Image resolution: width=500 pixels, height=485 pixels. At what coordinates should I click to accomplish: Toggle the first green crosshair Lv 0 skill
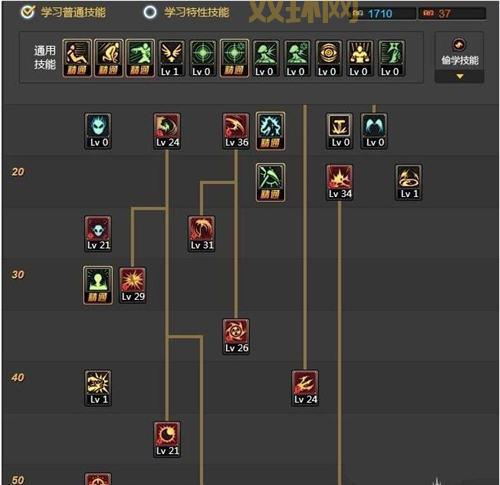pyautogui.click(x=203, y=58)
